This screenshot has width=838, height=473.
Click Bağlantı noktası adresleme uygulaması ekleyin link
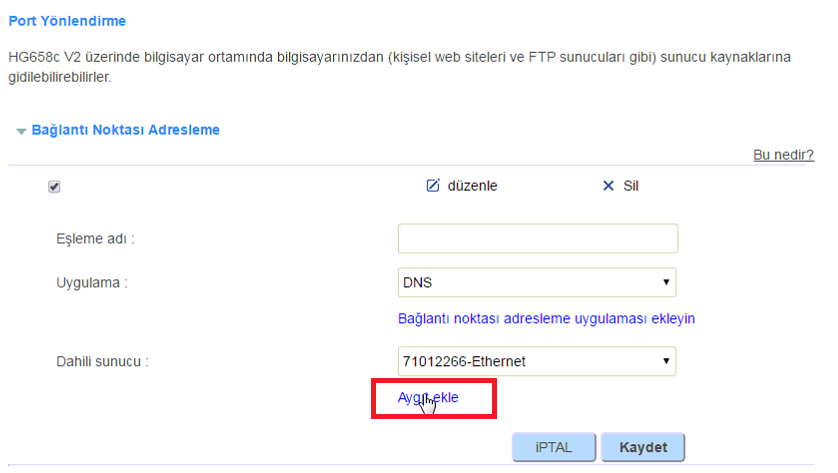(546, 319)
